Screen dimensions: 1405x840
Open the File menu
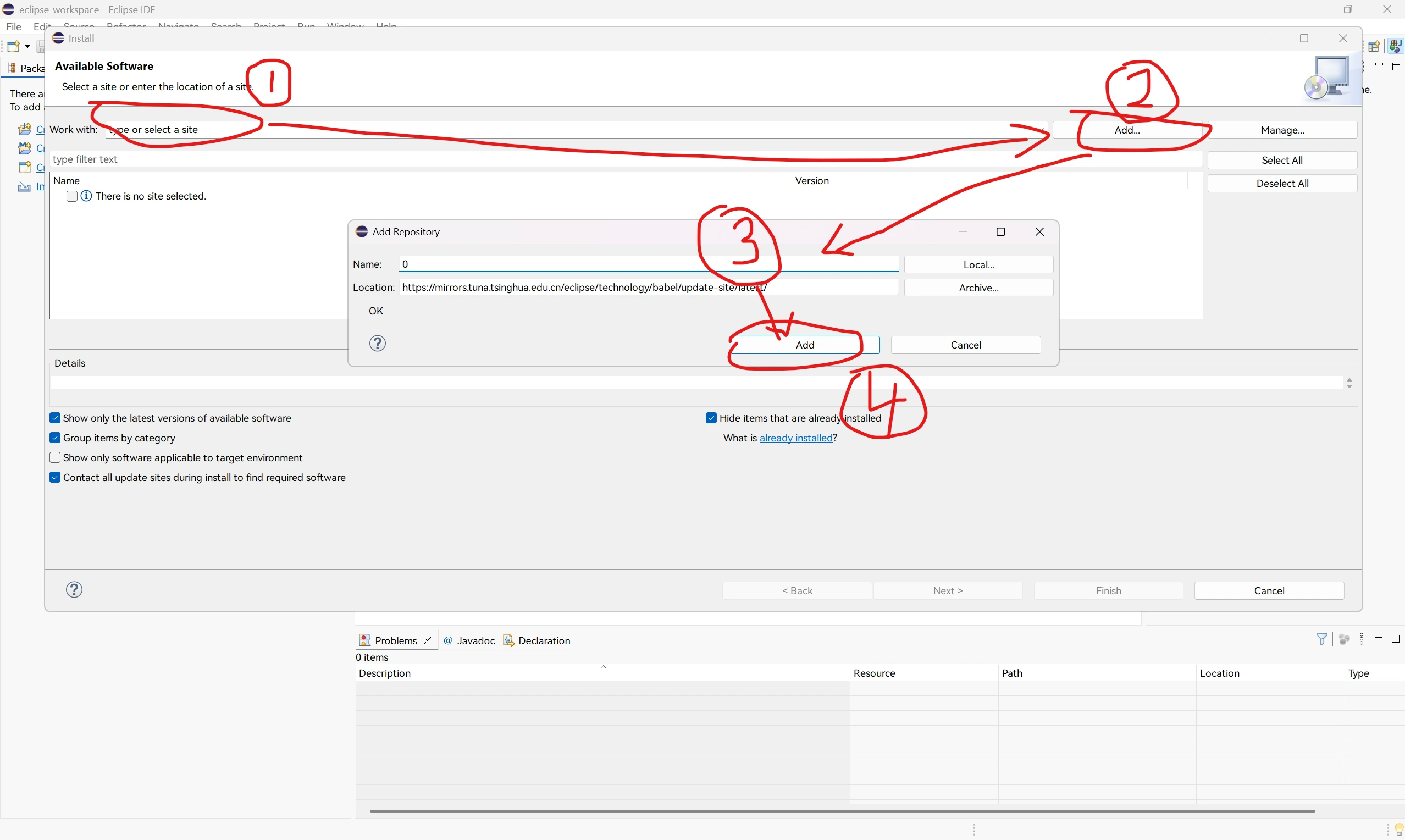[x=14, y=26]
